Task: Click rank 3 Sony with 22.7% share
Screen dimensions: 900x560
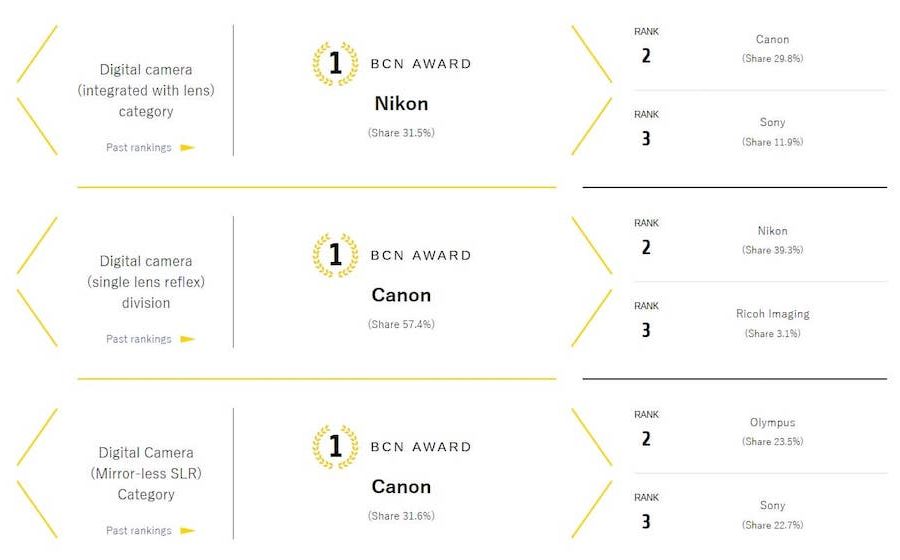Action: coord(772,506)
